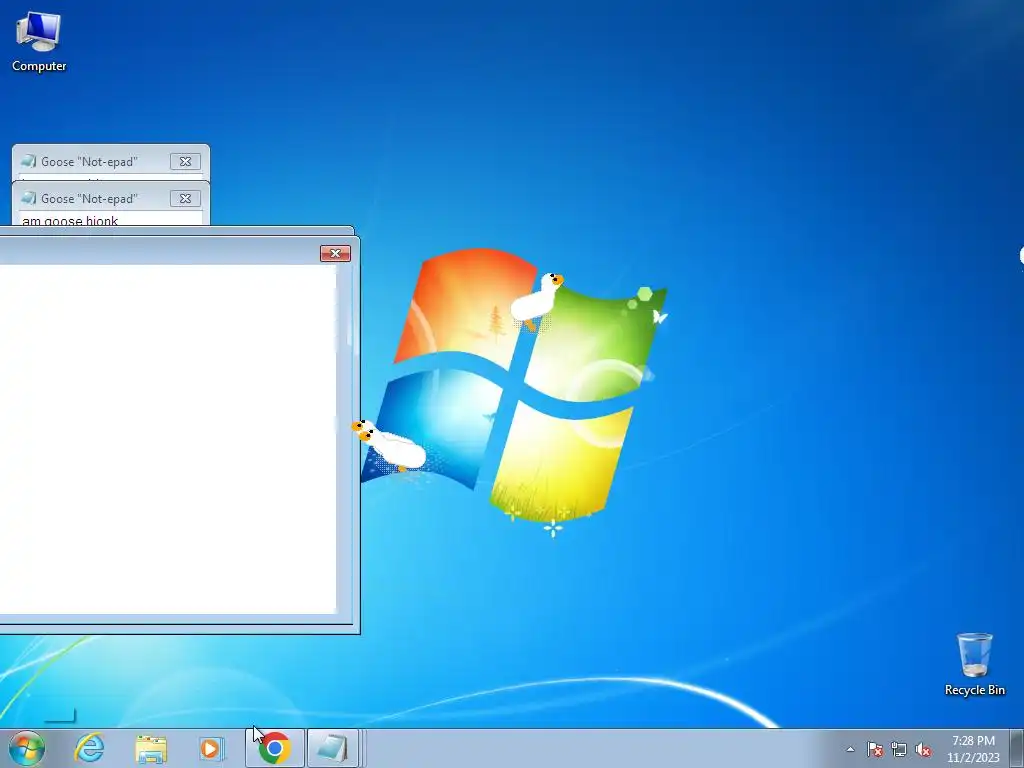This screenshot has width=1024, height=768.
Task: Click inside the large blank white window
Action: (x=167, y=439)
